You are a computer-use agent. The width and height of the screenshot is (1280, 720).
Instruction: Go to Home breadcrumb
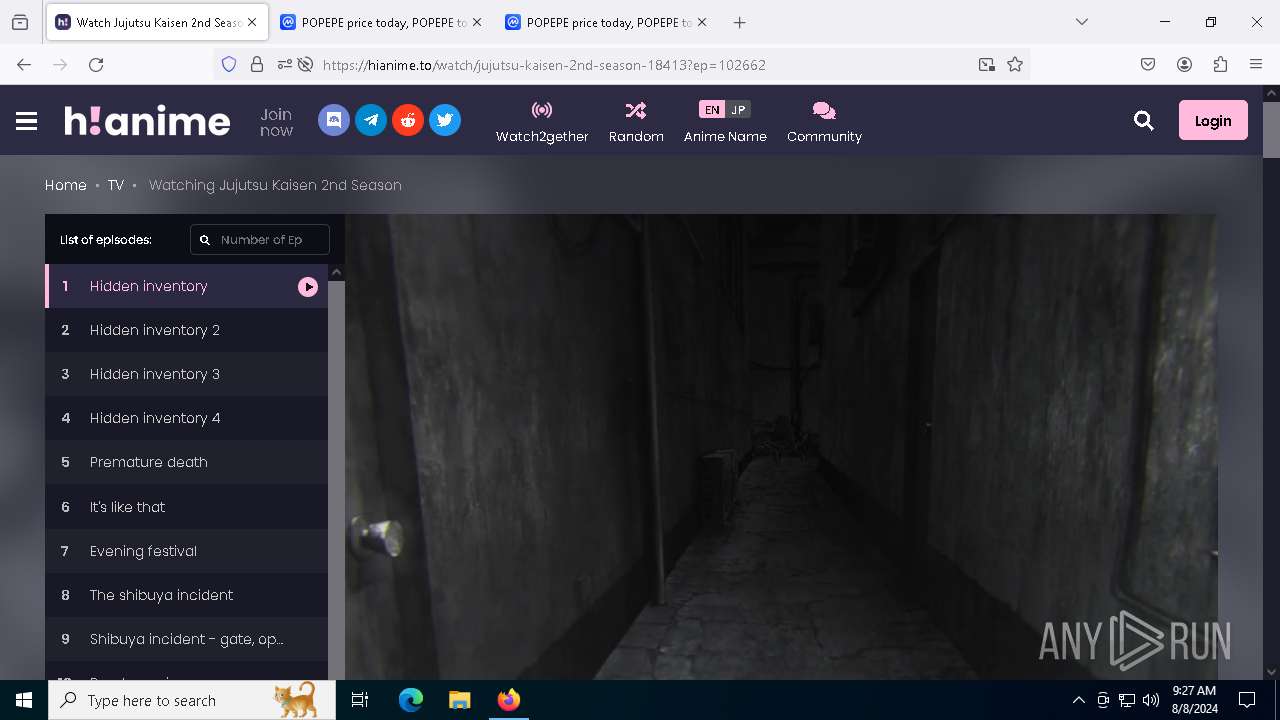tap(66, 185)
